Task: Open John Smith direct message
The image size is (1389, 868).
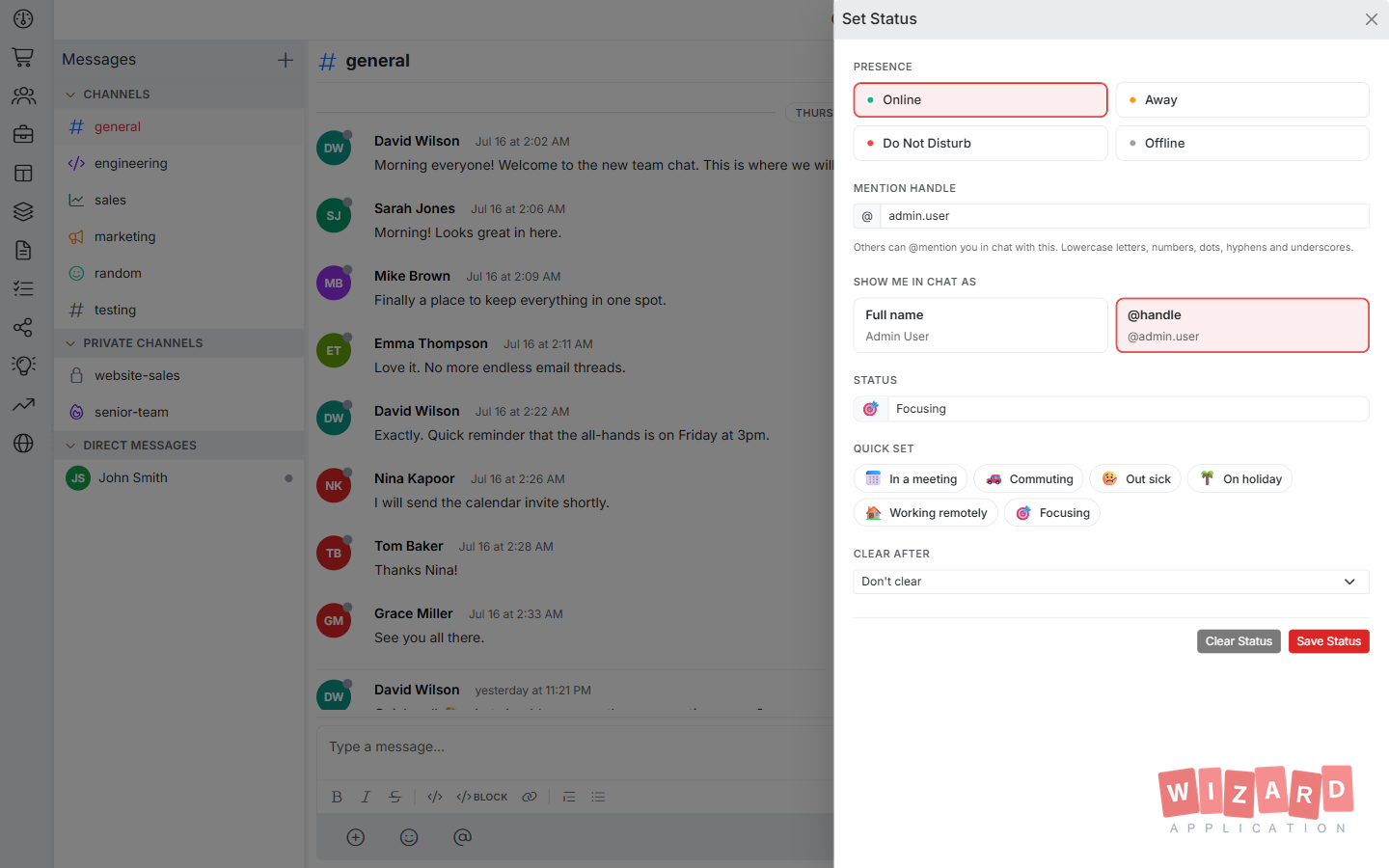Action: tap(179, 477)
